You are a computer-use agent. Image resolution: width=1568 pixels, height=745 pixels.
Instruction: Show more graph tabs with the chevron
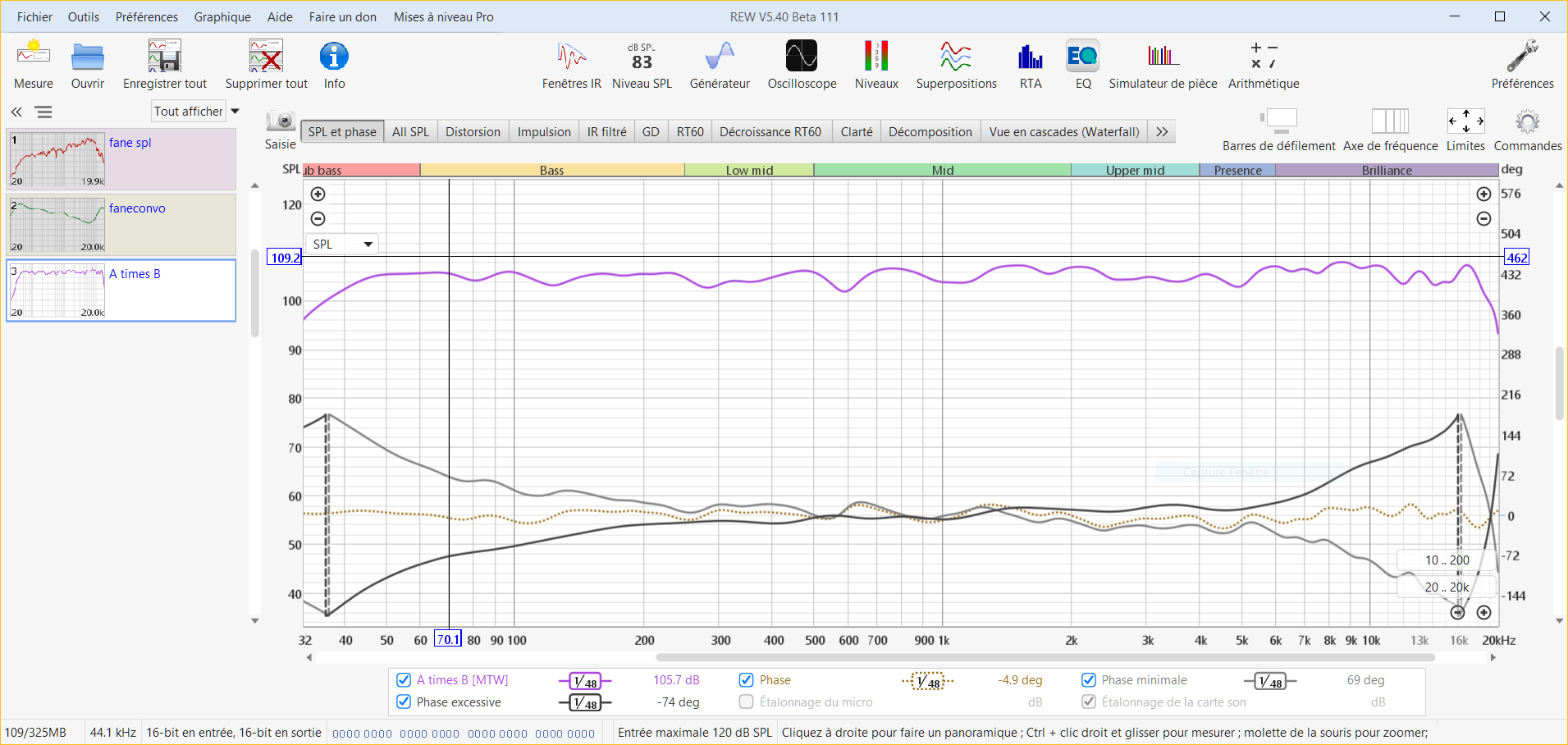click(x=1162, y=131)
